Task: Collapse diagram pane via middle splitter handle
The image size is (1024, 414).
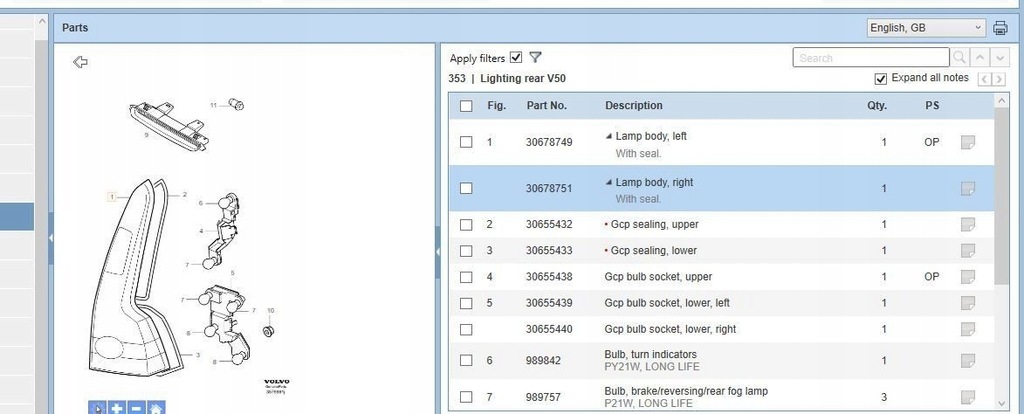Action: [x=438, y=252]
